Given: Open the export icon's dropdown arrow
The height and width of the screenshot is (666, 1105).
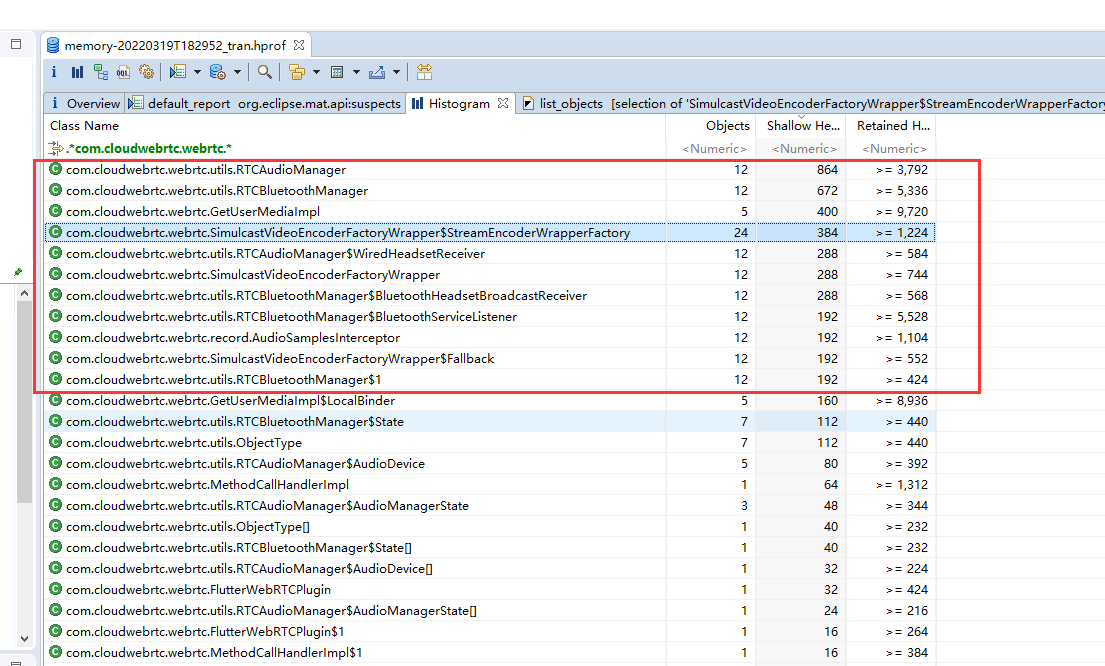Looking at the screenshot, I should pyautogui.click(x=396, y=71).
